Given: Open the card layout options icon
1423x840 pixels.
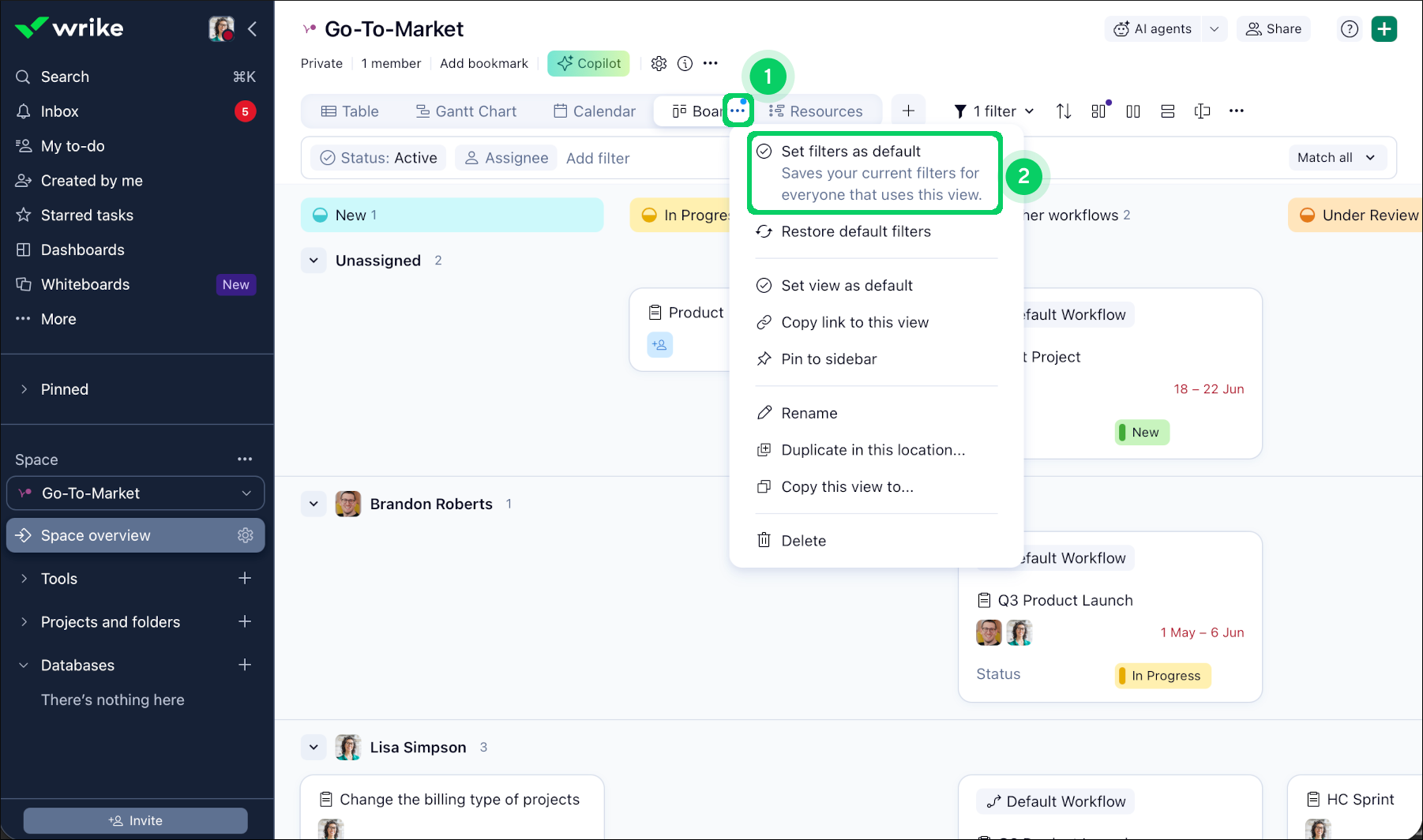Looking at the screenshot, I should tap(1099, 111).
